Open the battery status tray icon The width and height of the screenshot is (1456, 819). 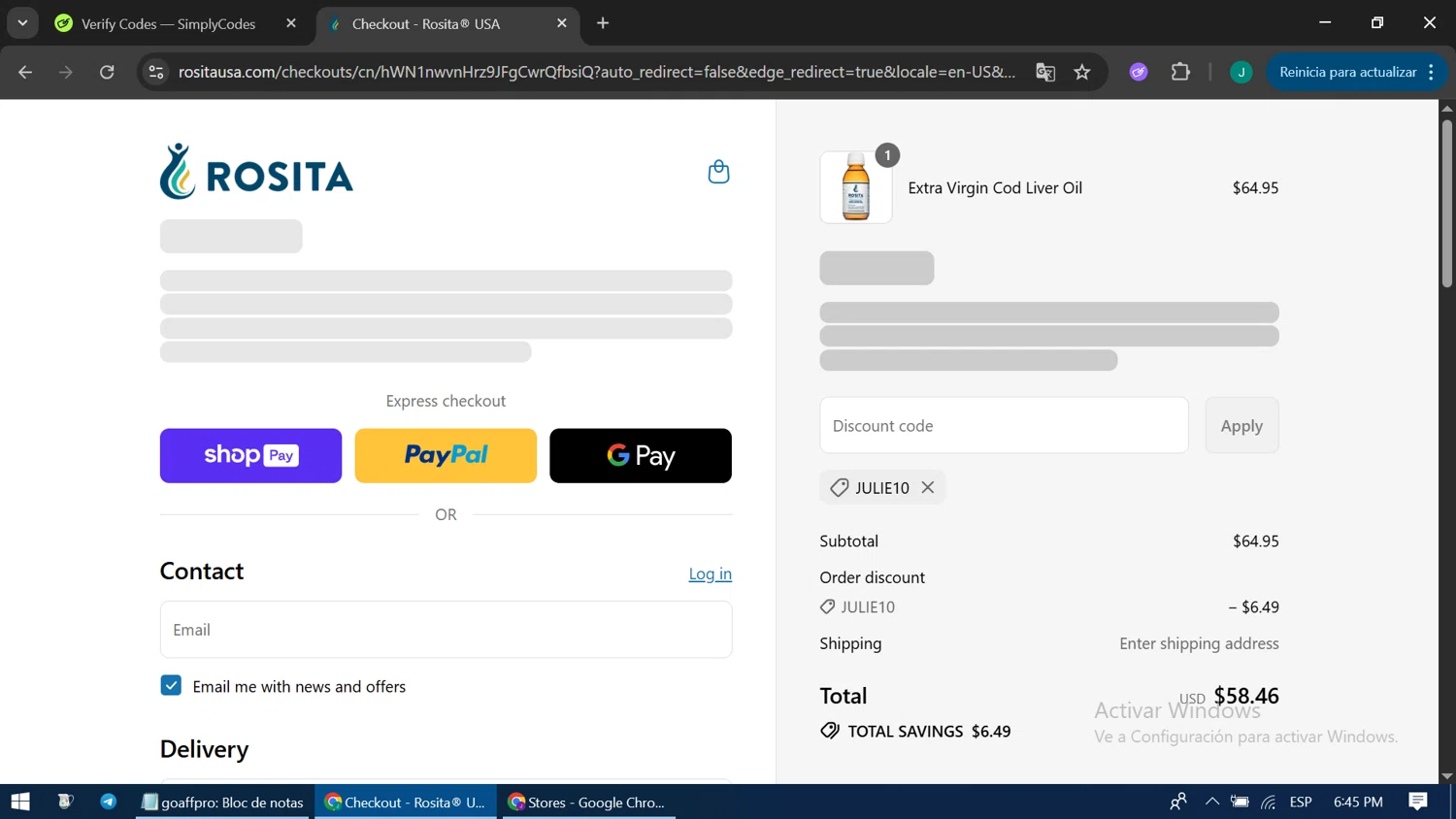pyautogui.click(x=1240, y=802)
